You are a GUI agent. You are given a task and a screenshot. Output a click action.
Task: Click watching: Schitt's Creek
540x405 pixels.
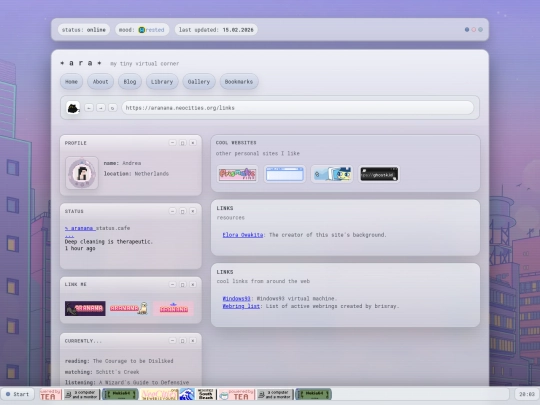[102, 372]
